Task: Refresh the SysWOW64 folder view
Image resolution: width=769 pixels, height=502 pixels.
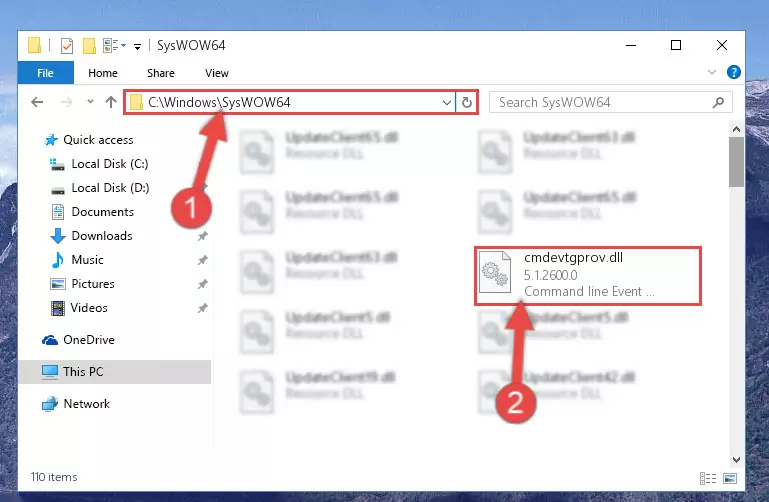Action: coord(466,102)
